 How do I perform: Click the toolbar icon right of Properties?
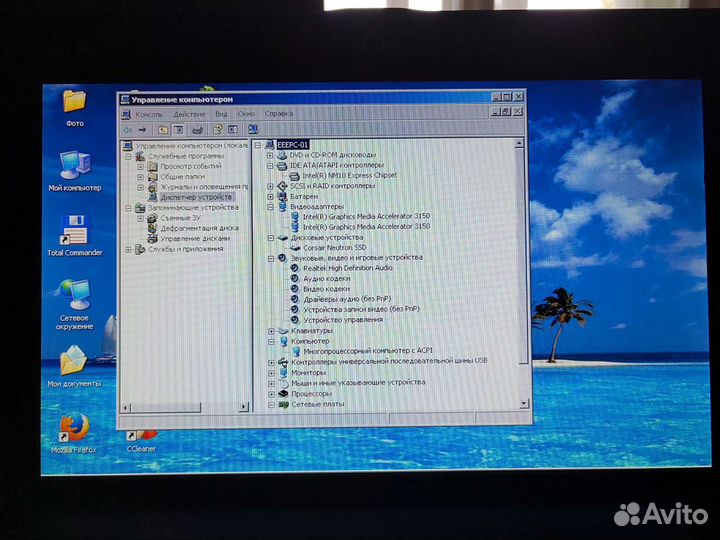coord(233,129)
